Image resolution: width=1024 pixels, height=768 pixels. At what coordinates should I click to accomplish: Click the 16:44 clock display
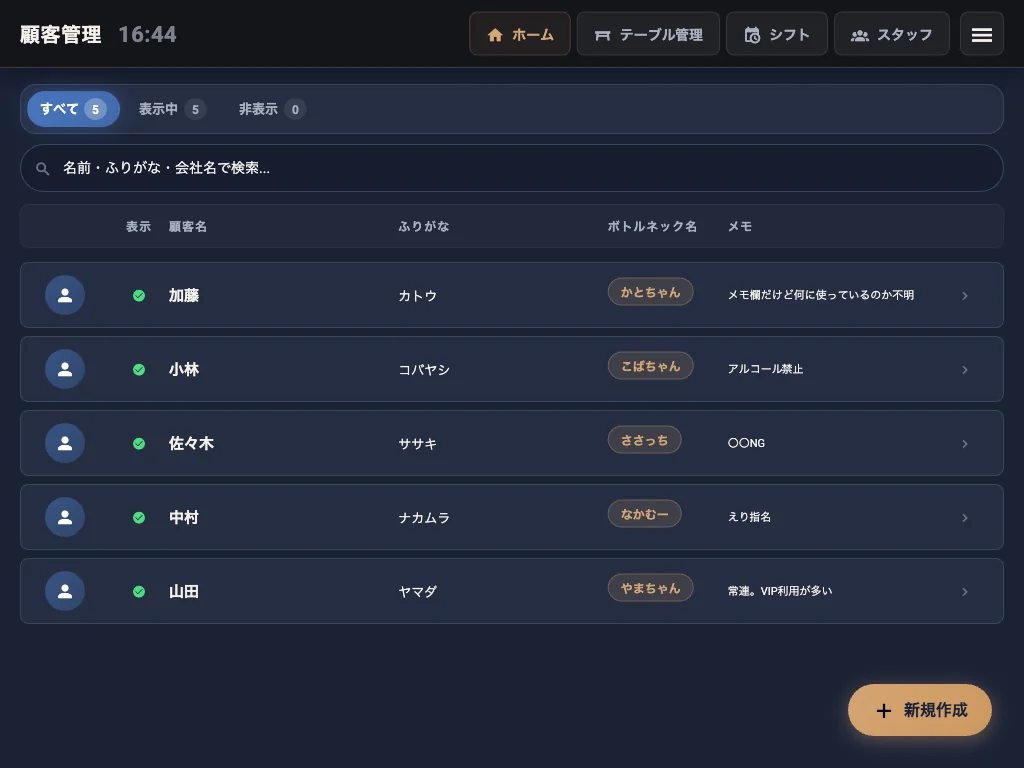148,34
